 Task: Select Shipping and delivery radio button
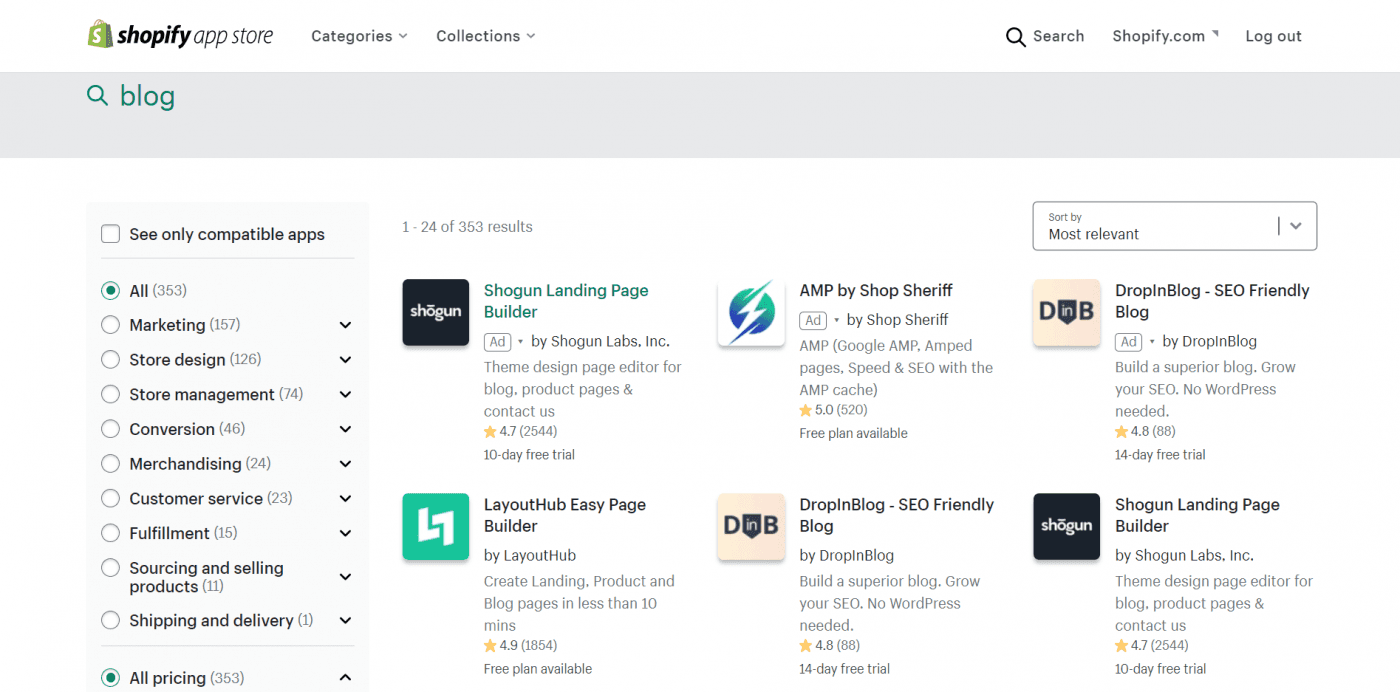pos(110,621)
